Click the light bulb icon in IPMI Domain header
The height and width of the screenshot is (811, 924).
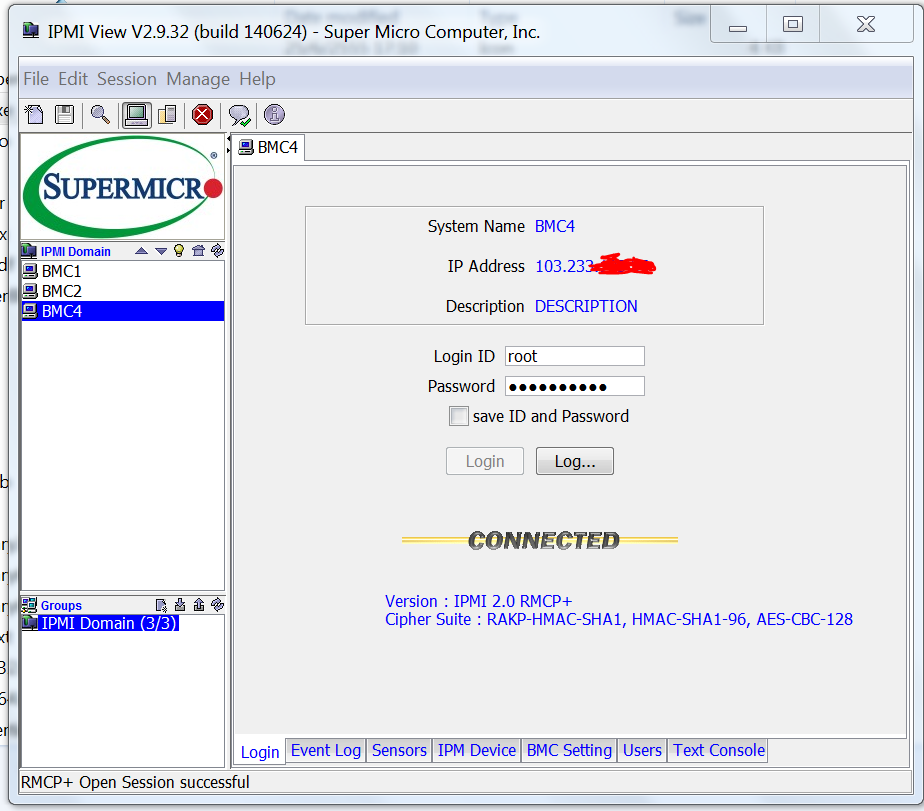coord(179,251)
